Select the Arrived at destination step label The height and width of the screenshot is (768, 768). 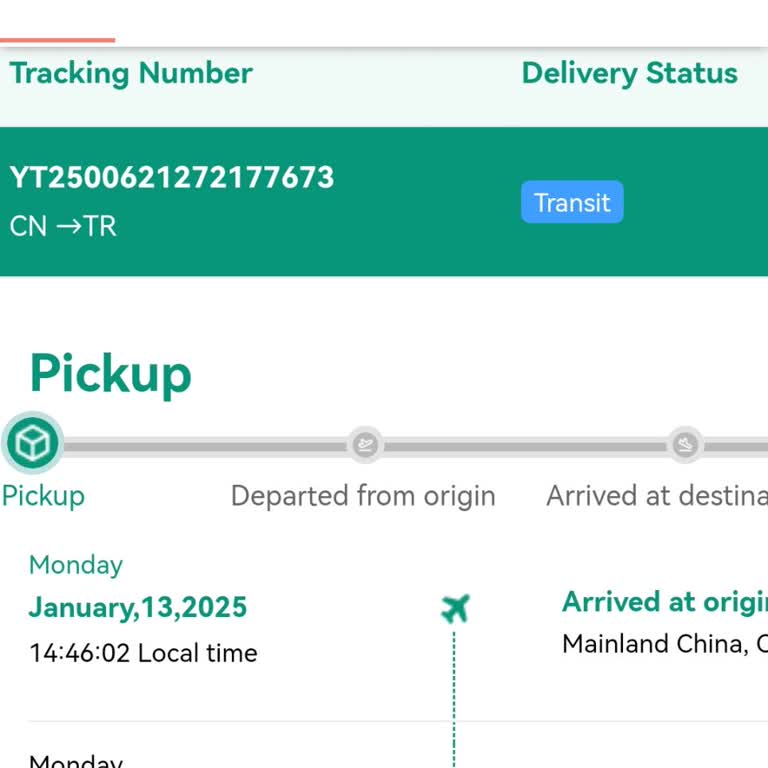(656, 496)
